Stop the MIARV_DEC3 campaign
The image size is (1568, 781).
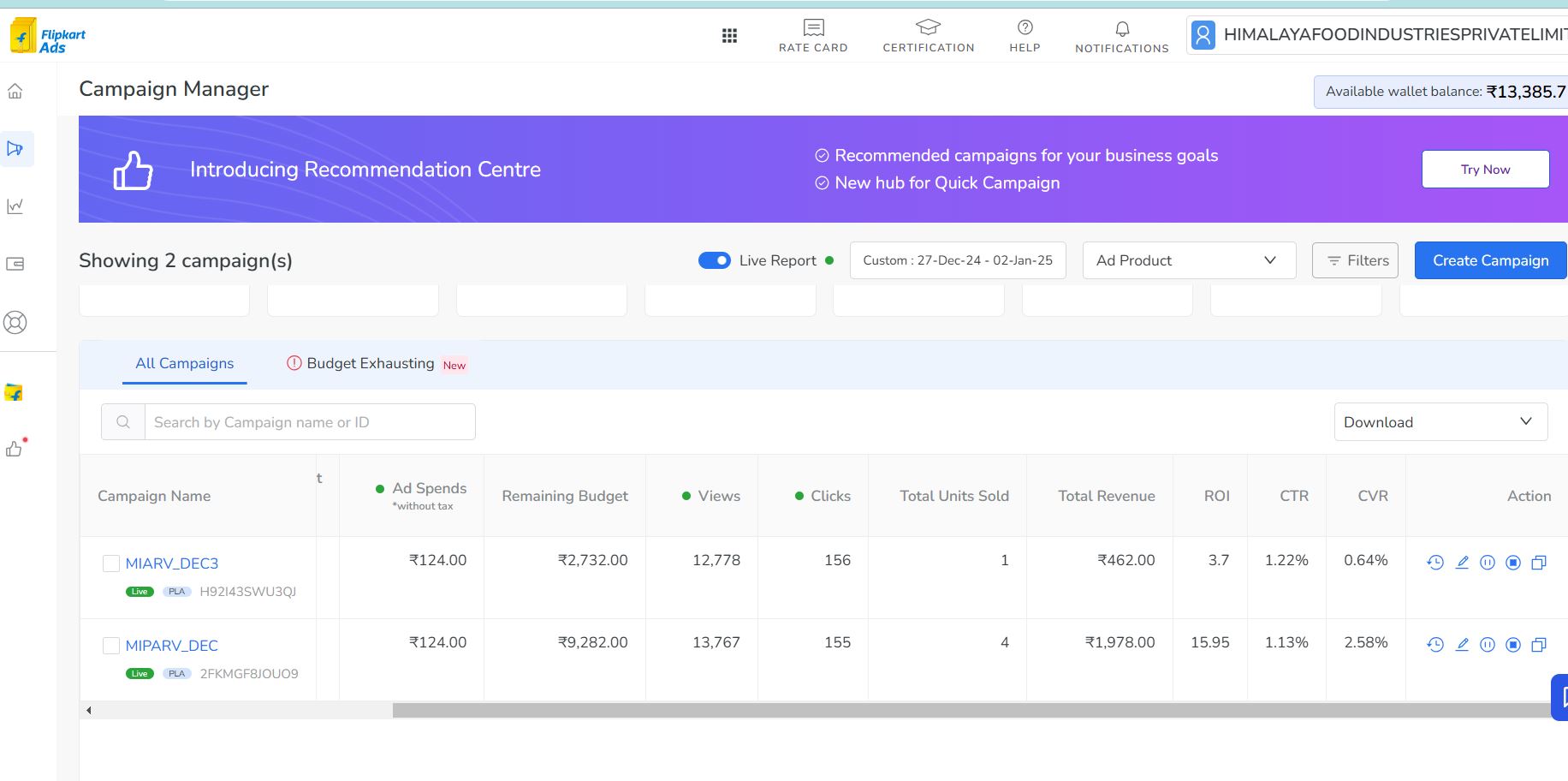(1513, 563)
